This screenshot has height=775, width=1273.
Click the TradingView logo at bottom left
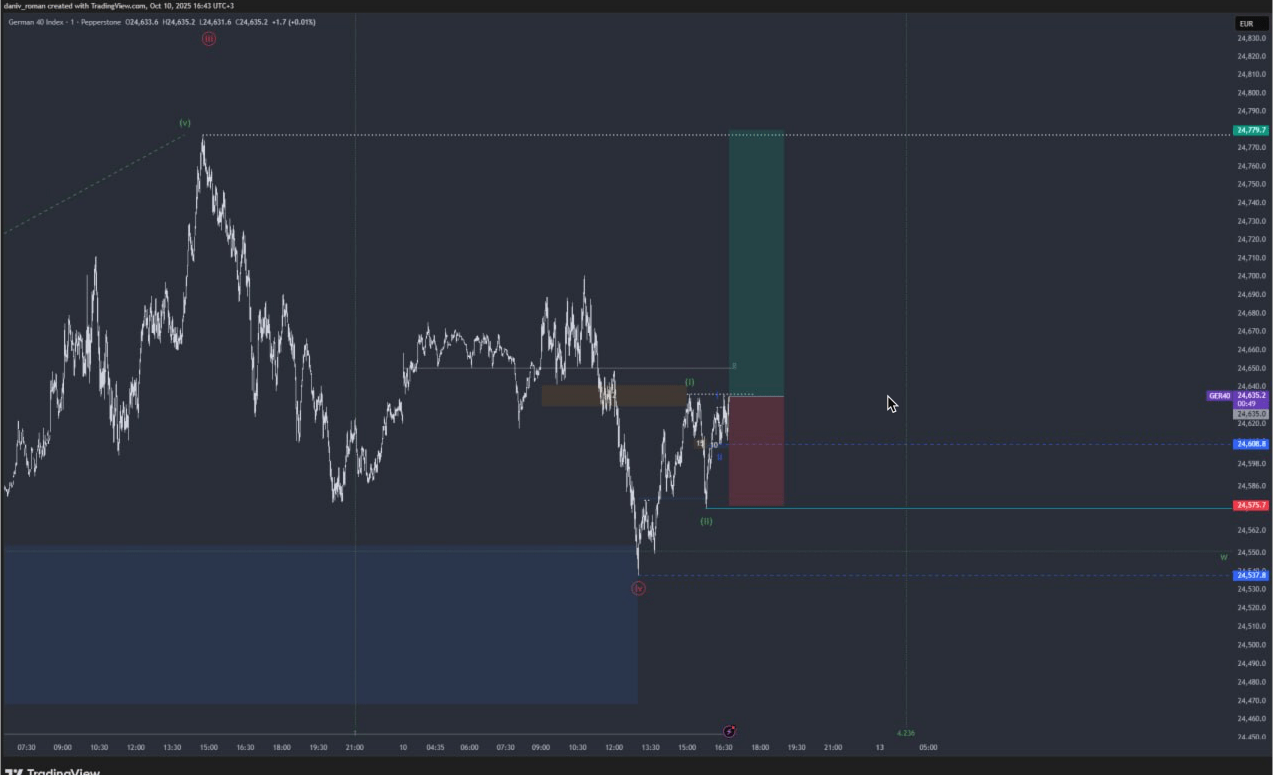[52, 771]
